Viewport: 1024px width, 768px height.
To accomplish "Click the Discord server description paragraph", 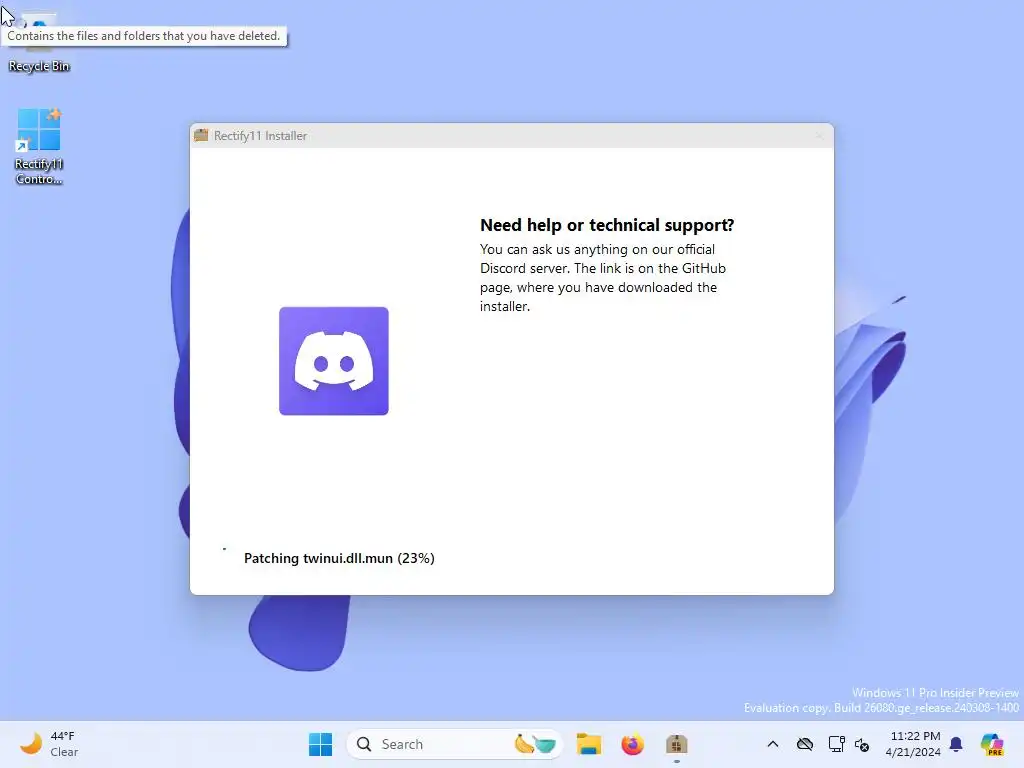I will click(603, 278).
